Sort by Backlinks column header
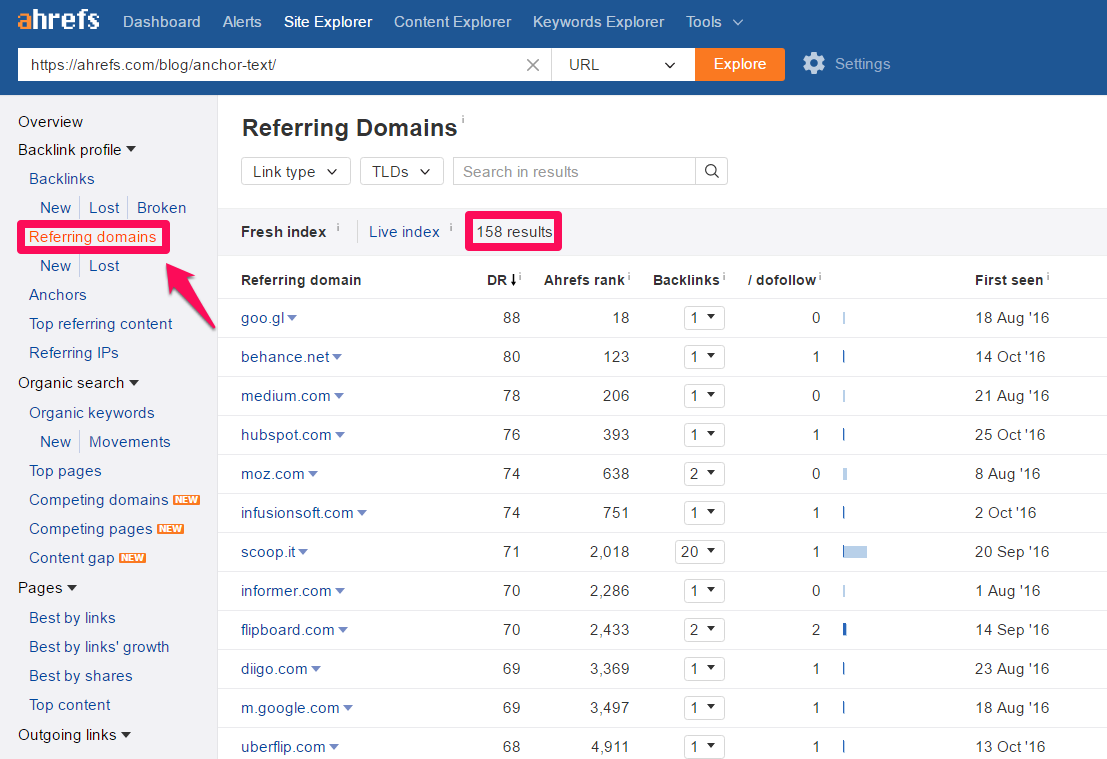 [x=686, y=280]
